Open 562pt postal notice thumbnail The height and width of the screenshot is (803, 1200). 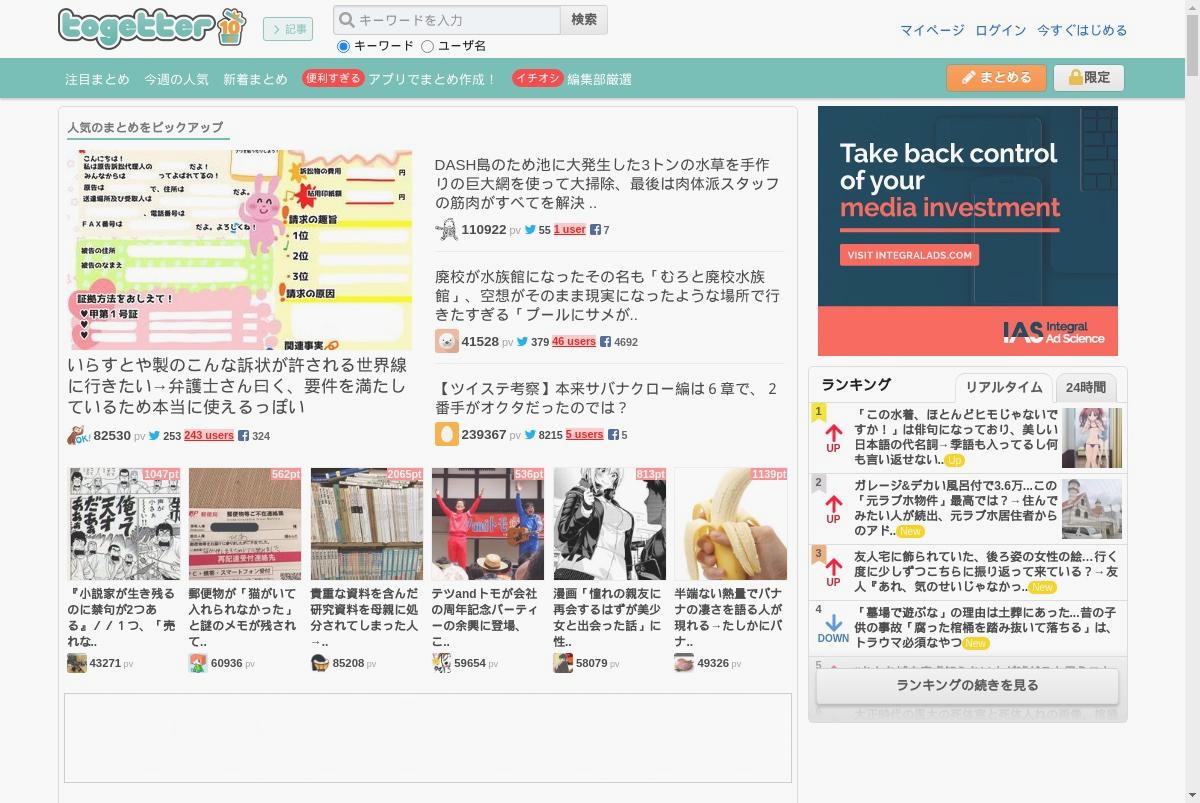(x=245, y=524)
